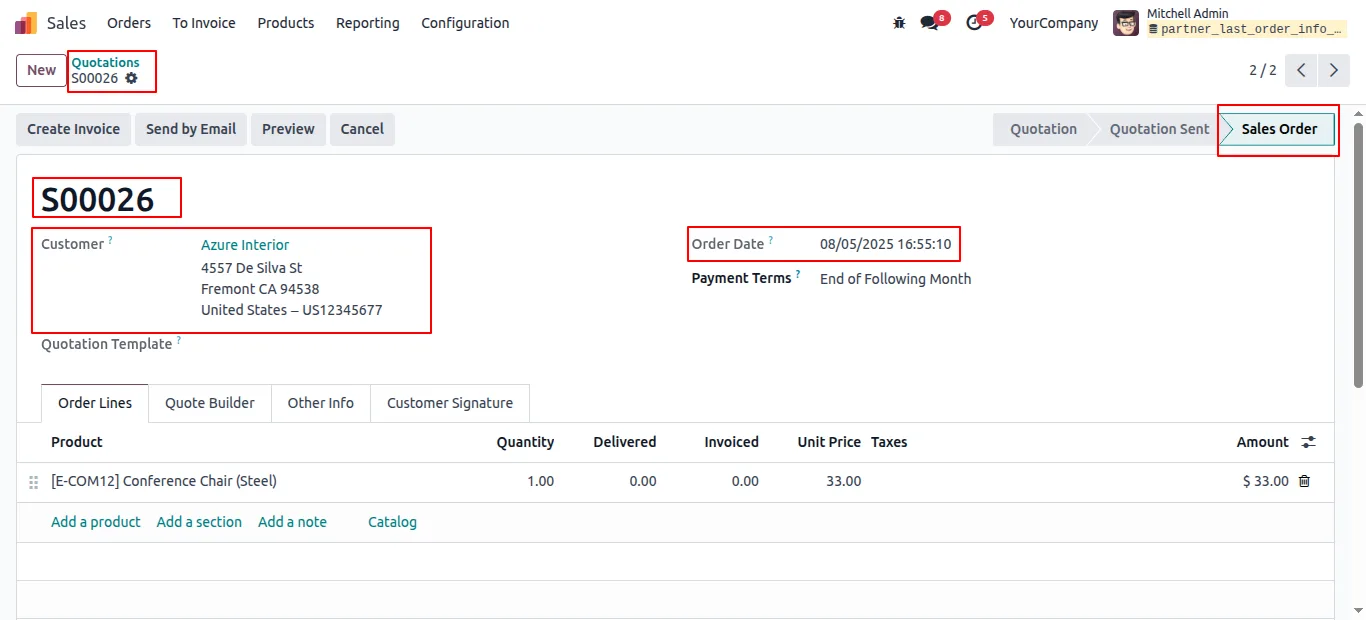Image resolution: width=1366 pixels, height=620 pixels.
Task: Grab the Conference Chair row drag handle
Action: [x=34, y=482]
